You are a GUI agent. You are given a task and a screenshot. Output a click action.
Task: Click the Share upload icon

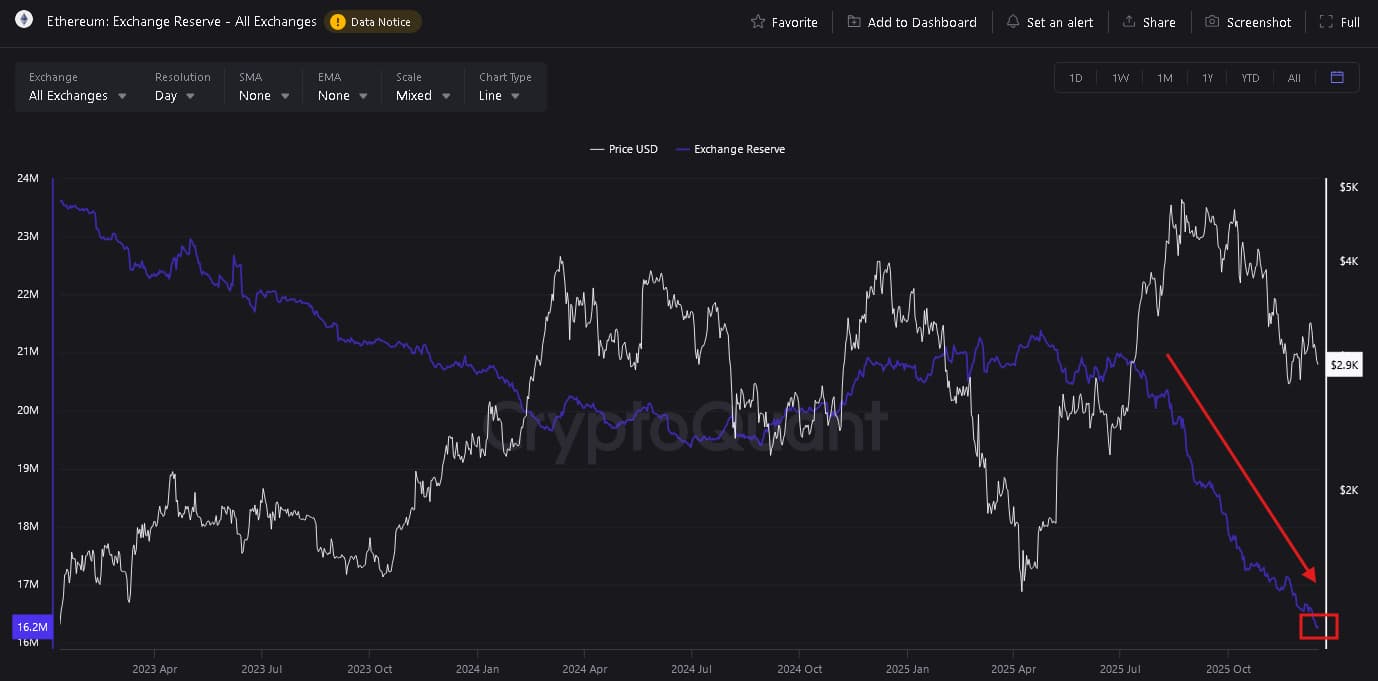pos(1129,22)
